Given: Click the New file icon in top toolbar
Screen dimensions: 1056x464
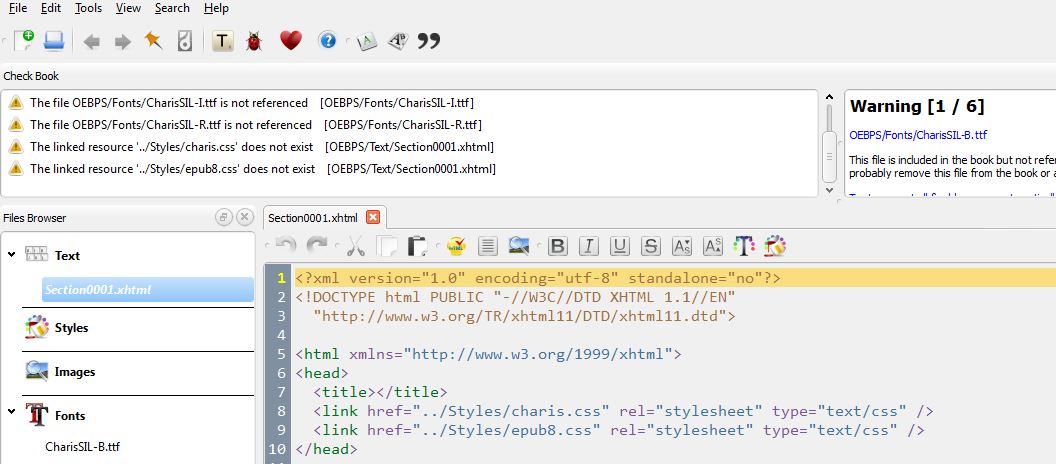Looking at the screenshot, I should click(x=24, y=41).
